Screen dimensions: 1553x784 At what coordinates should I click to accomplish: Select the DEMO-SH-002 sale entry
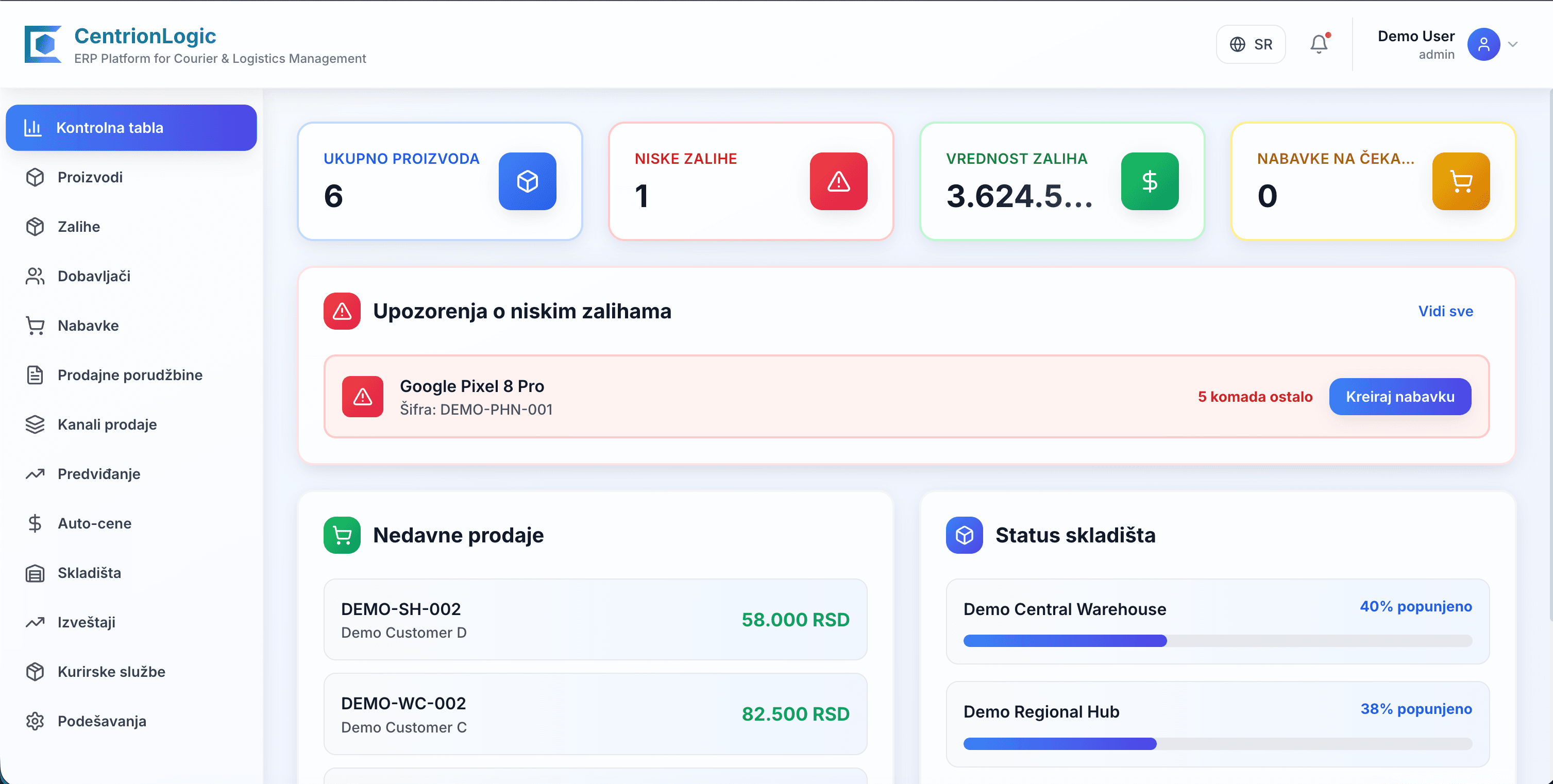pyautogui.click(x=595, y=620)
